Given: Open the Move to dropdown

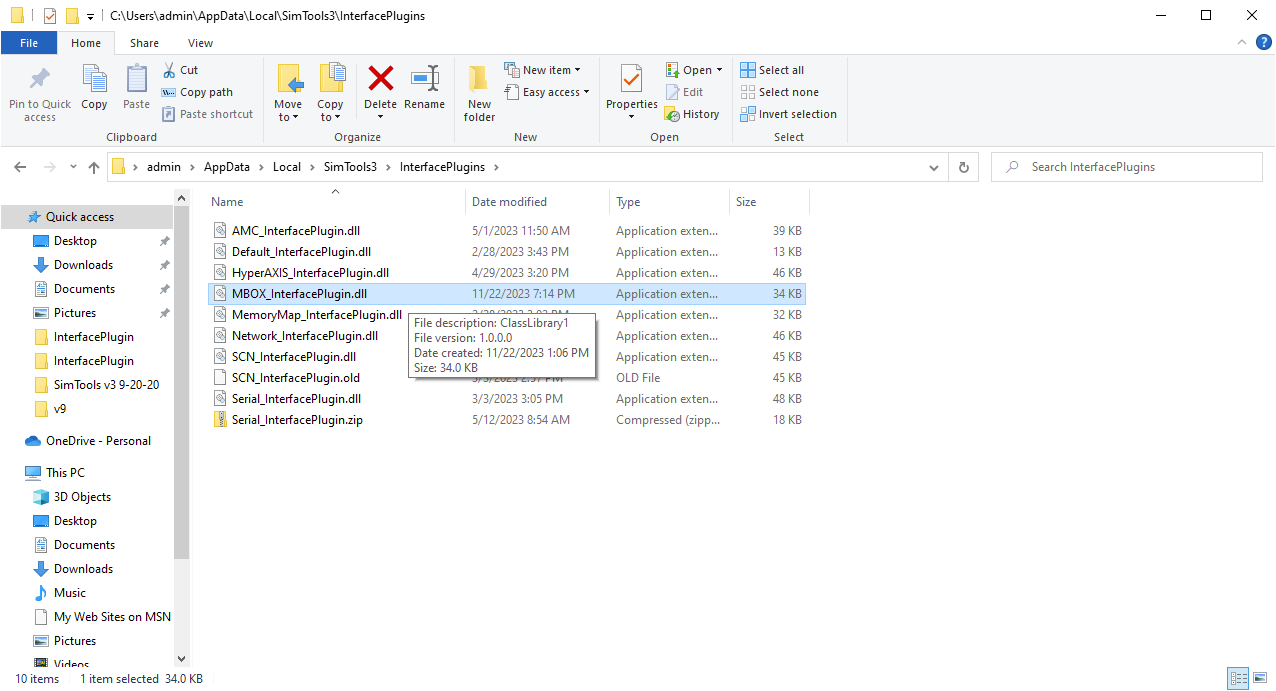Looking at the screenshot, I should pos(288,110).
